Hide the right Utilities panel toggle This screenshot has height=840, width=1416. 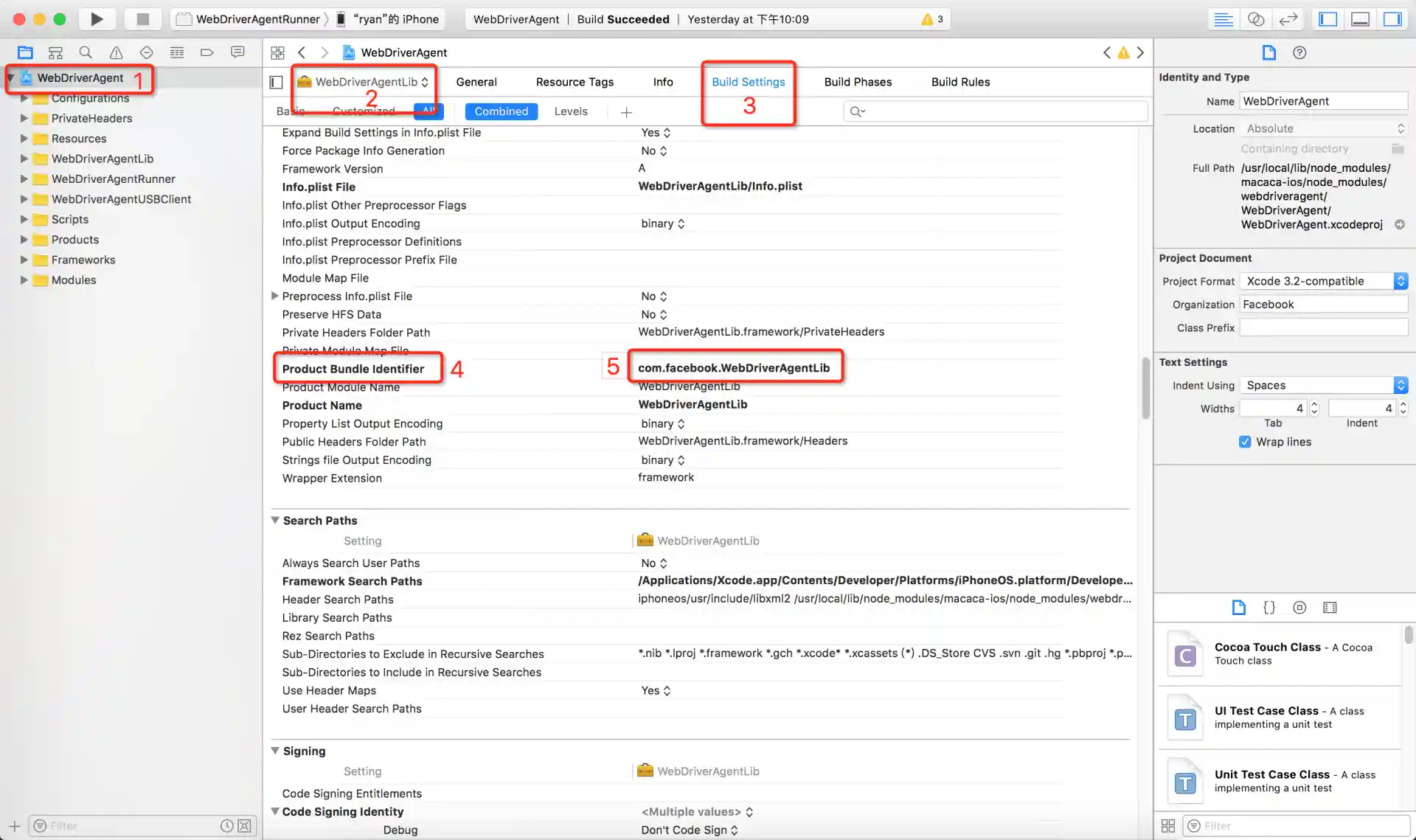(x=1392, y=19)
